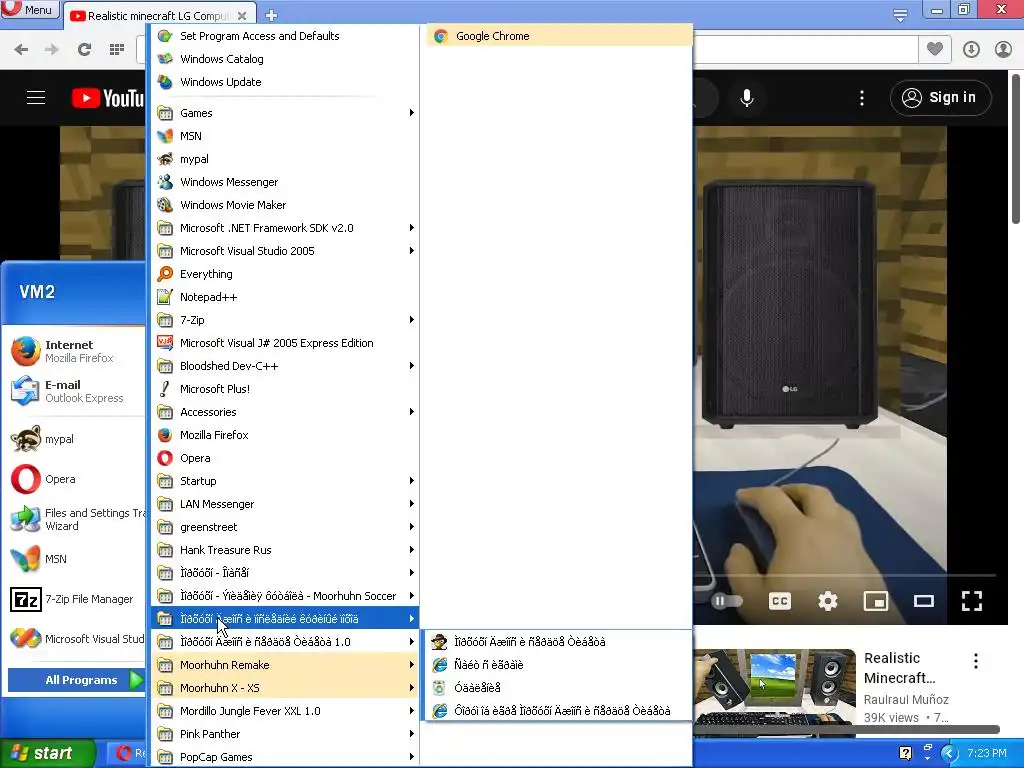
Task: Open Windows Messenger
Action: click(285, 182)
